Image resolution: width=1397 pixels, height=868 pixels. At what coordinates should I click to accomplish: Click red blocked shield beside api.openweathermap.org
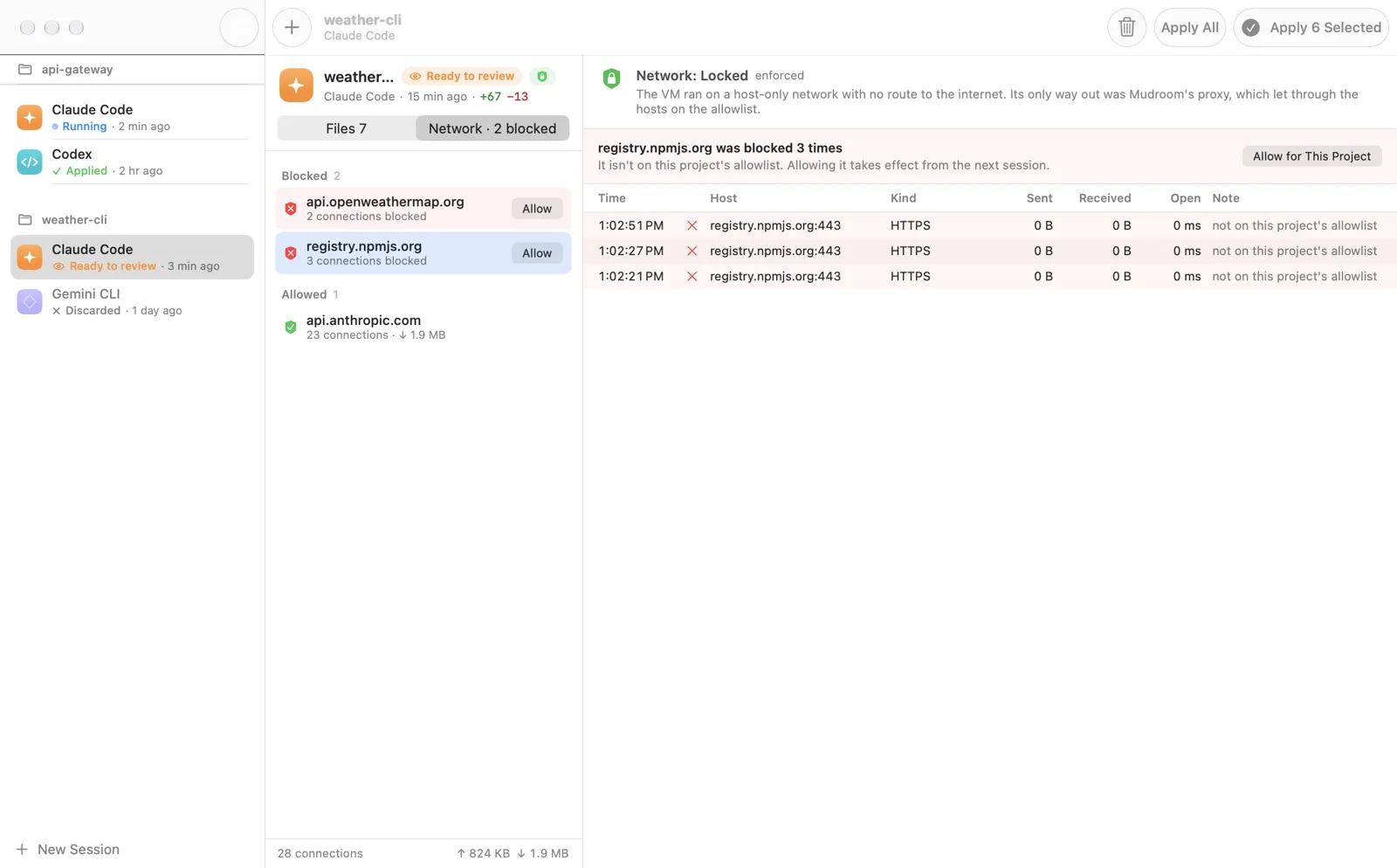click(291, 209)
